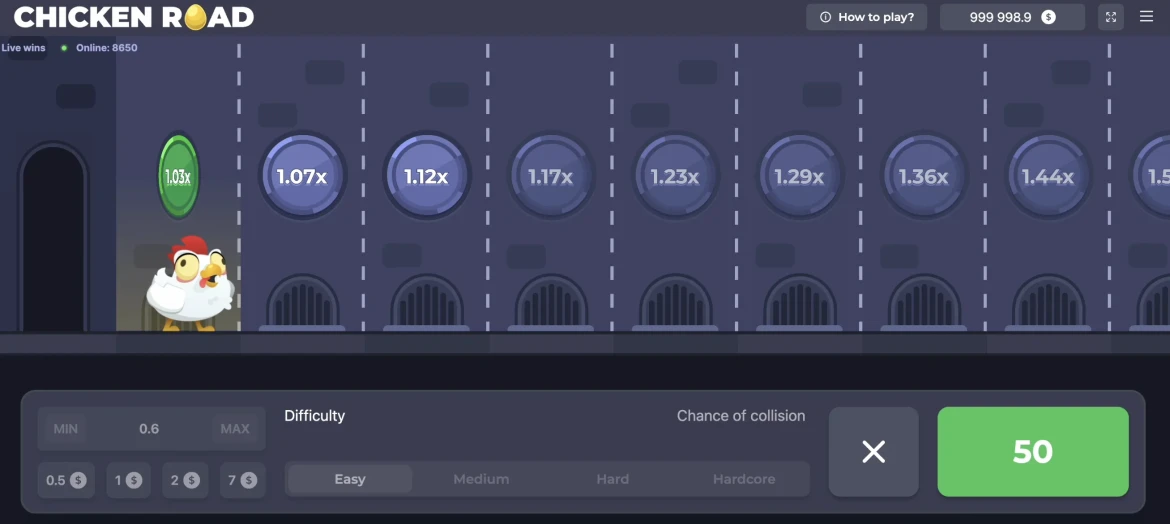Screen dimensions: 1170x524
Task: Click the 1.23x multiplier disc
Action: (x=675, y=176)
